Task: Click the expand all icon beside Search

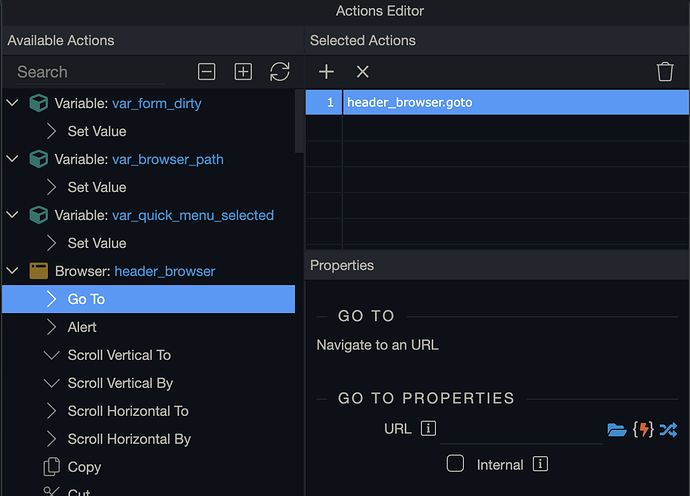Action: (243, 72)
